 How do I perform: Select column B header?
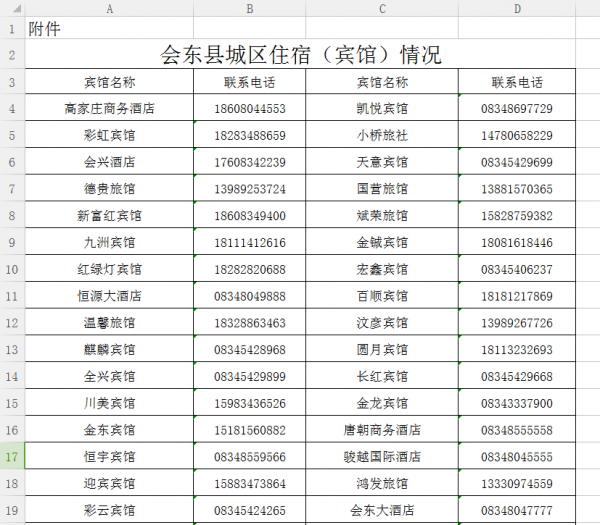tap(249, 8)
